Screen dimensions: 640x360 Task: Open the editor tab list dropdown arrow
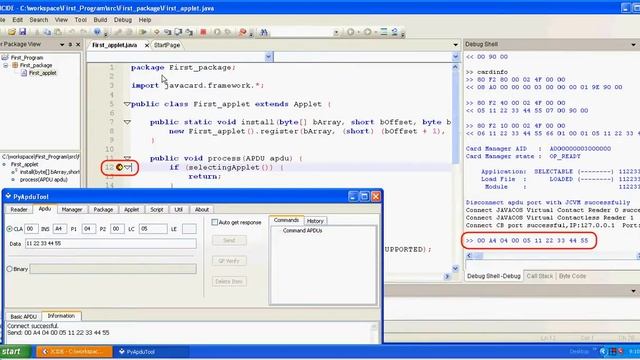456,44
